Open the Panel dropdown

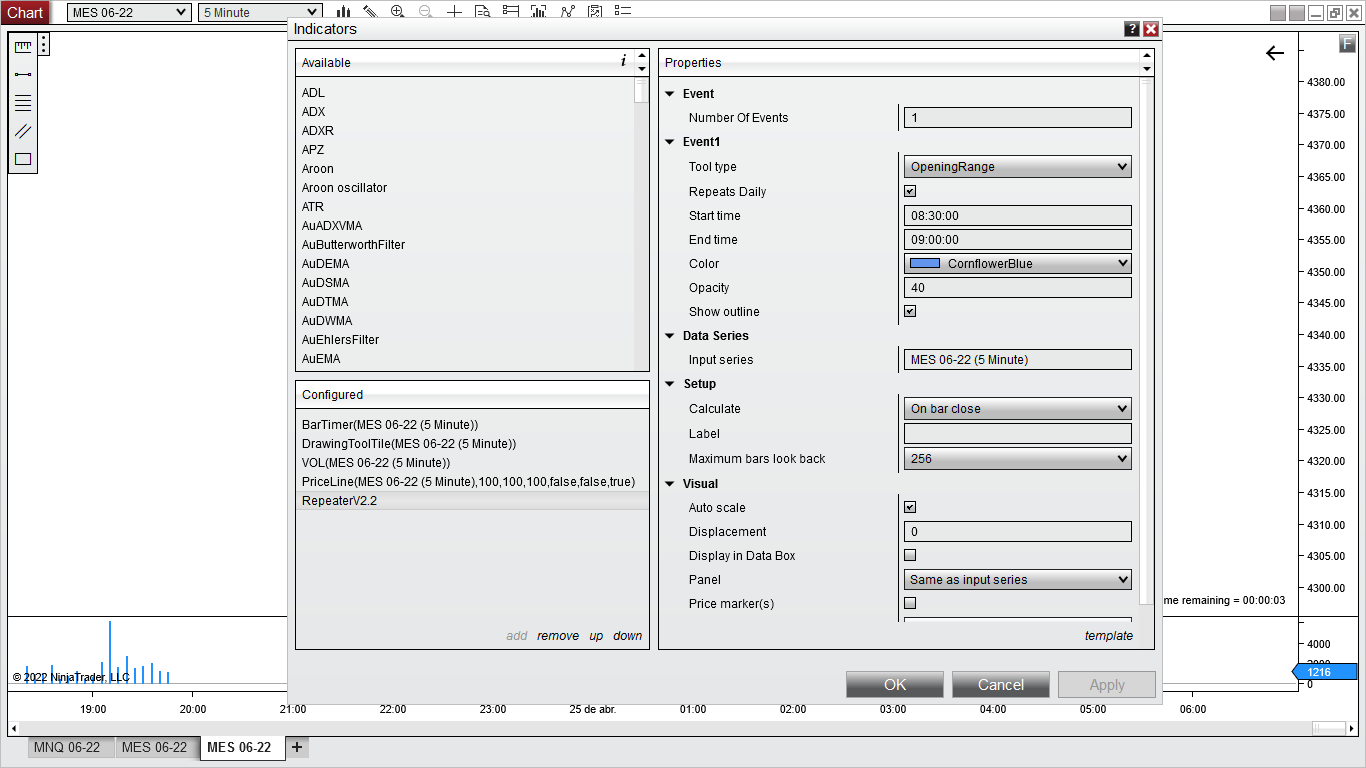1018,580
